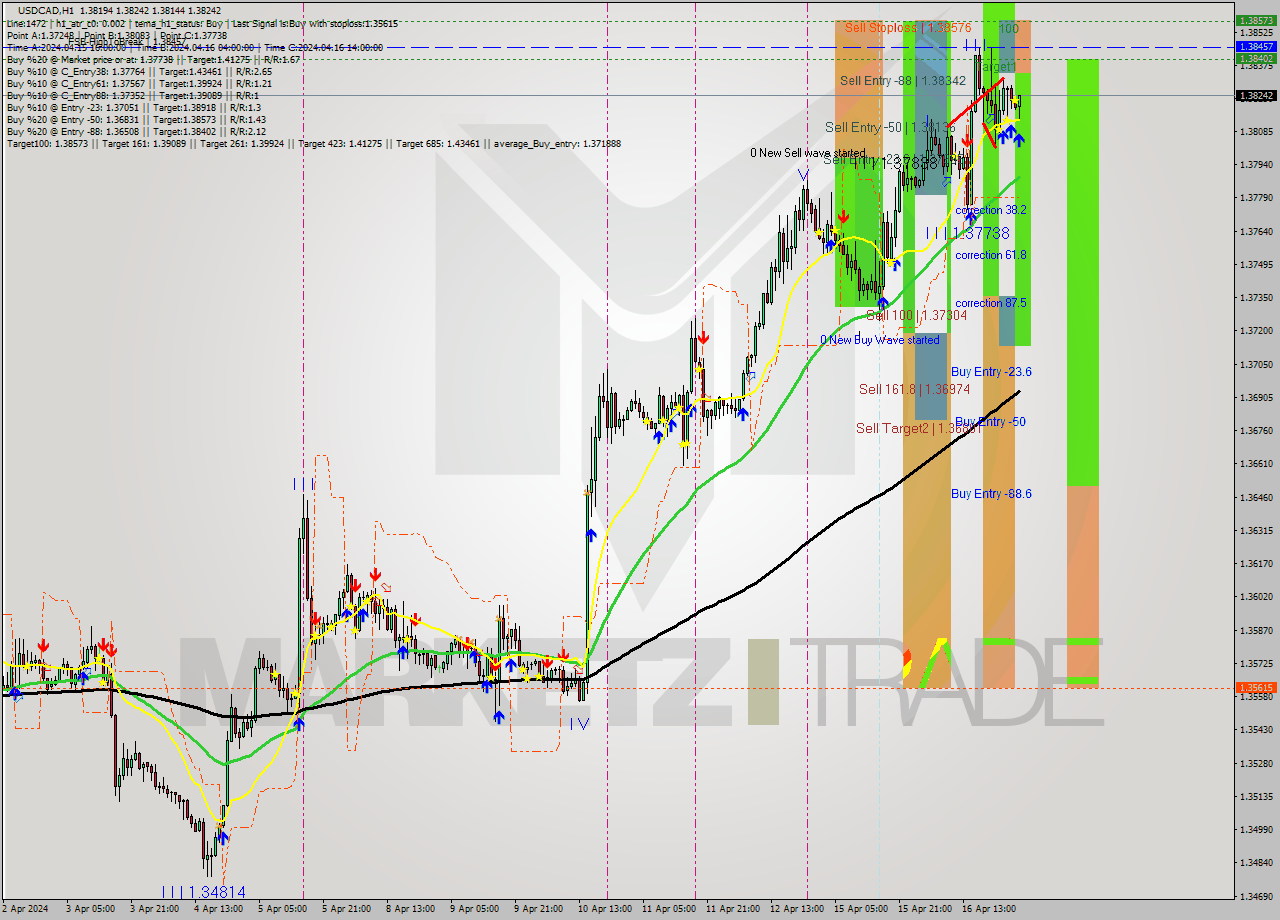Viewport: 1280px width, 920px height.
Task: Click the 'Sell Entry -88 | 1.38342' label
Action: point(902,80)
